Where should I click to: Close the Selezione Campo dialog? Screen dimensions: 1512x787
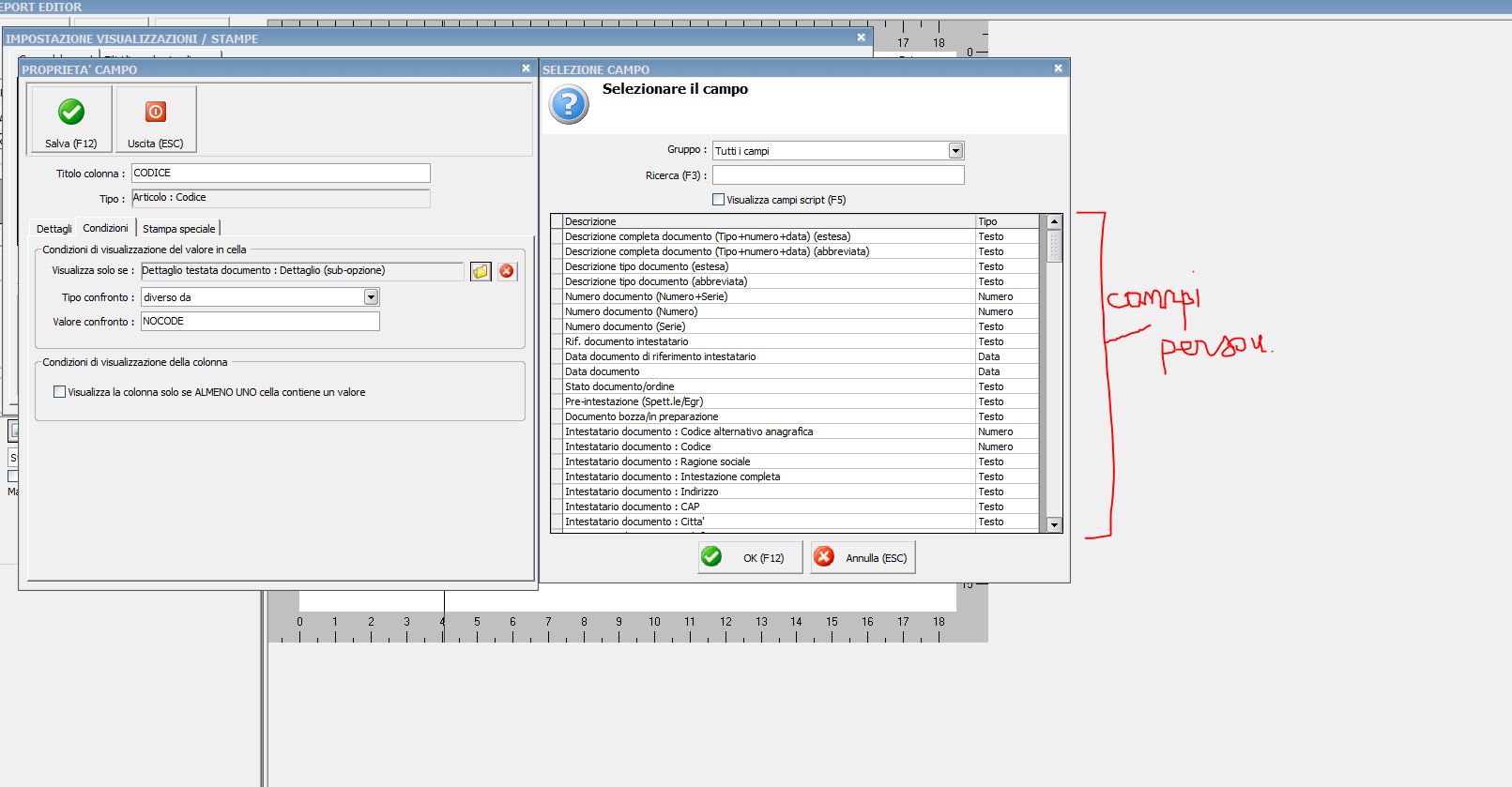1058,68
